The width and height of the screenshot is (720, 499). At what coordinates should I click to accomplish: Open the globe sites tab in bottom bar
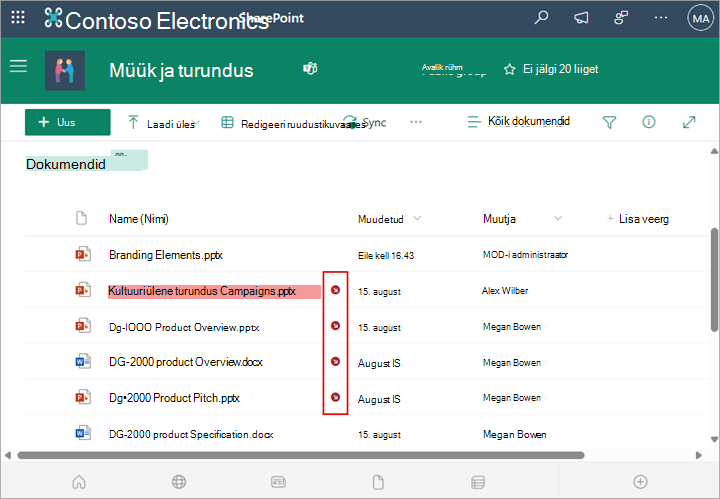click(x=179, y=482)
